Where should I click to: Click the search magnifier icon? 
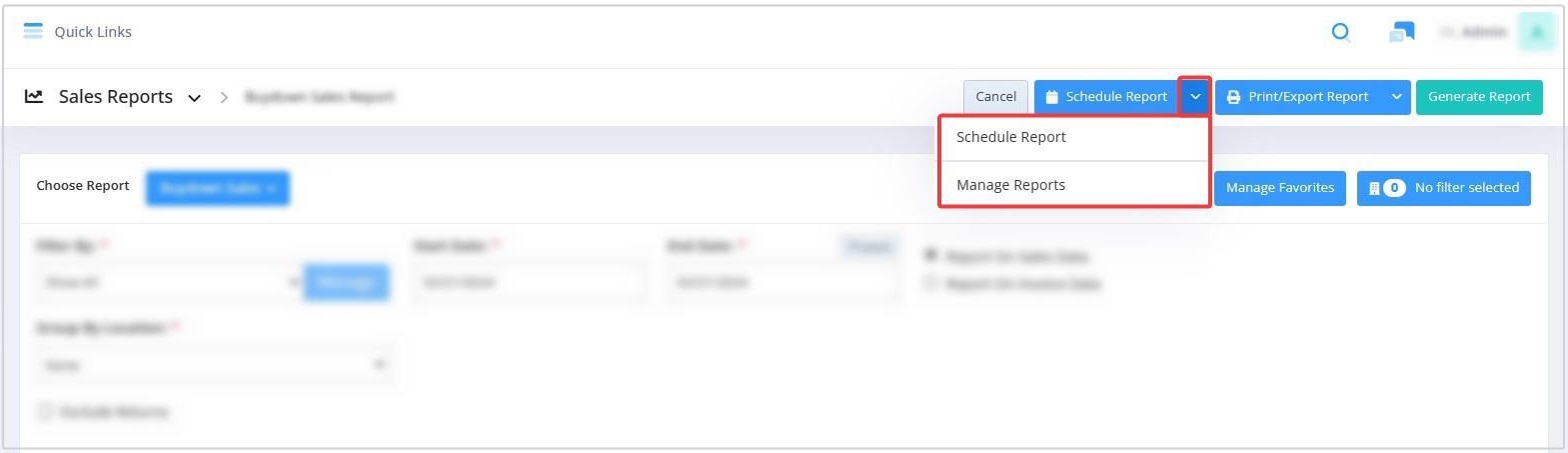click(x=1341, y=32)
